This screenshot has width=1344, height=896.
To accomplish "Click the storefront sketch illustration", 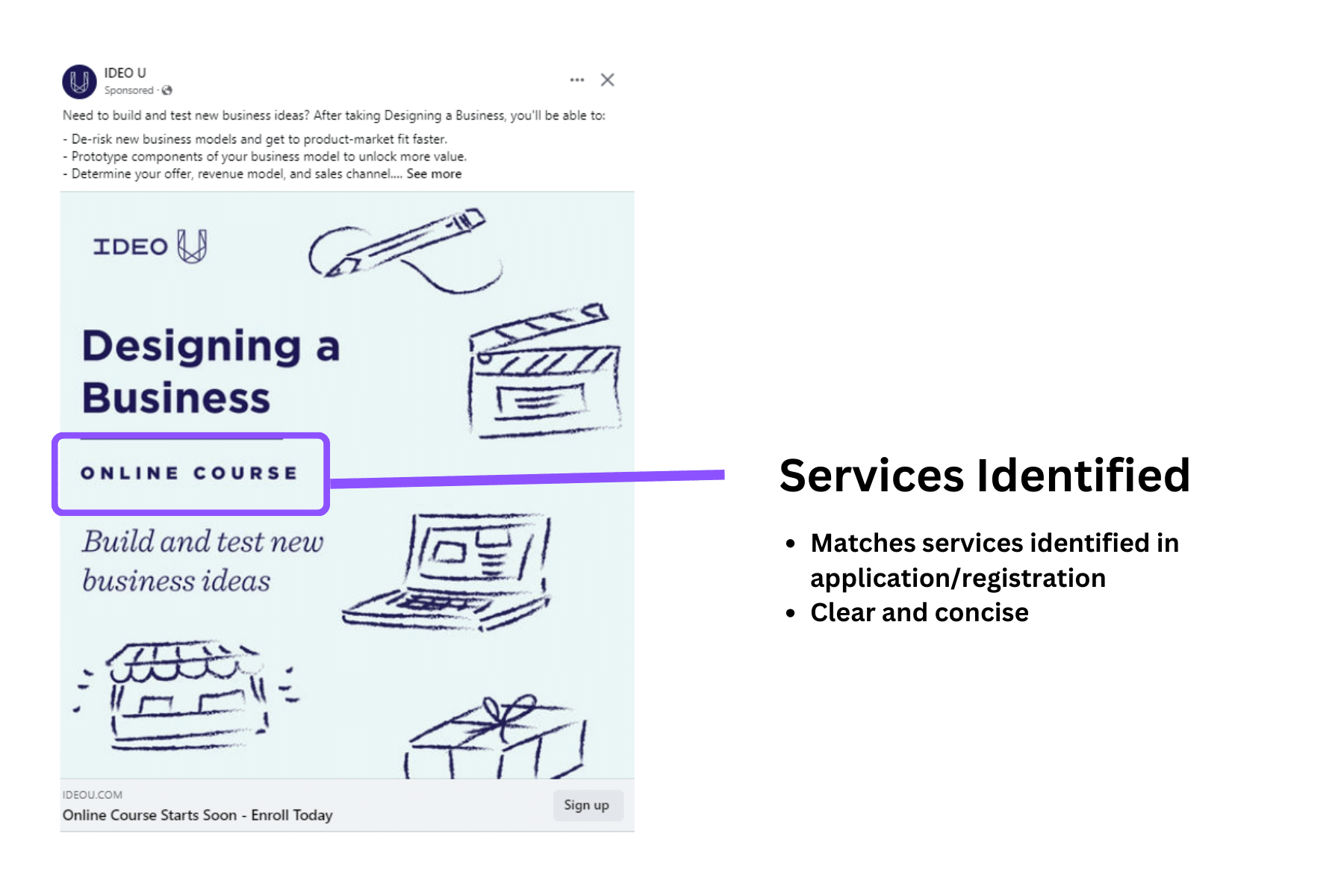I will (x=187, y=694).
